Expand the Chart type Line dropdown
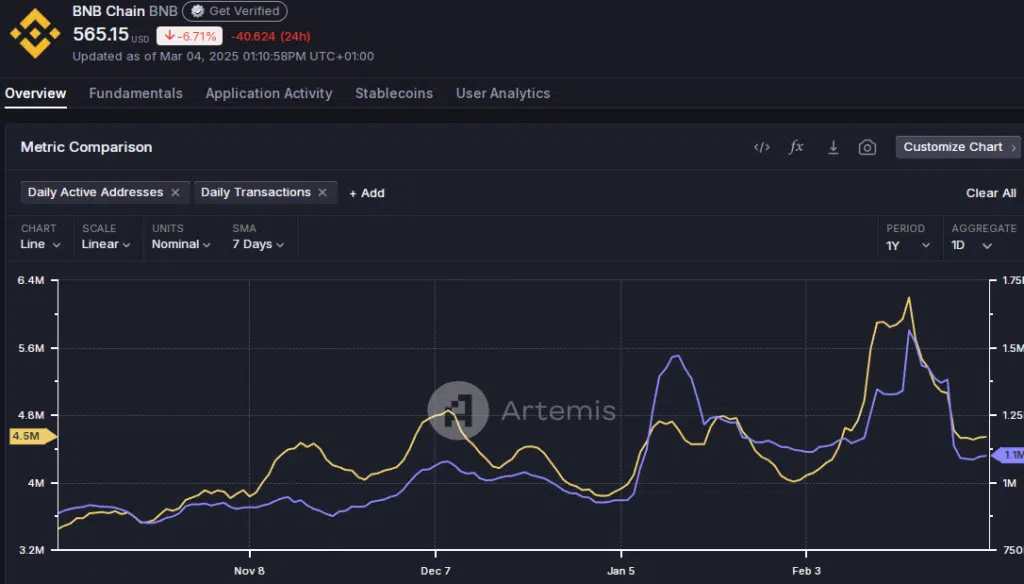This screenshot has height=584, width=1024. 40,244
